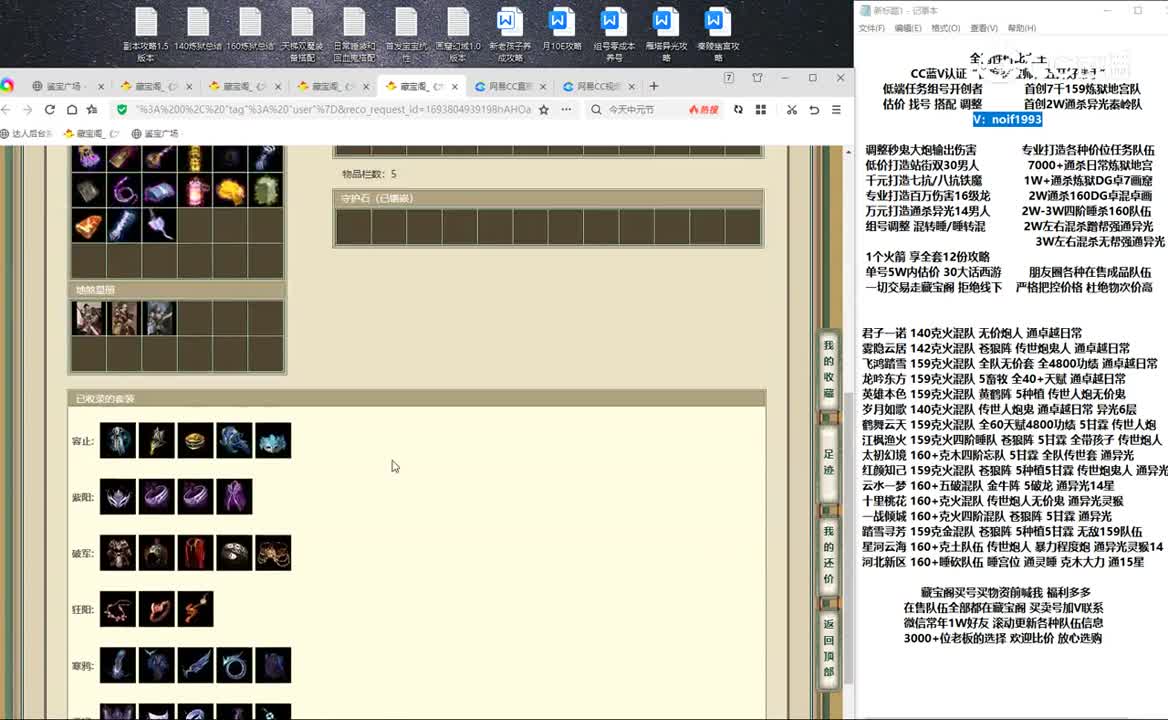Open the 鉴宝广场 bookmark in bookmarks bar
This screenshot has height=720, width=1168.
click(x=155, y=133)
